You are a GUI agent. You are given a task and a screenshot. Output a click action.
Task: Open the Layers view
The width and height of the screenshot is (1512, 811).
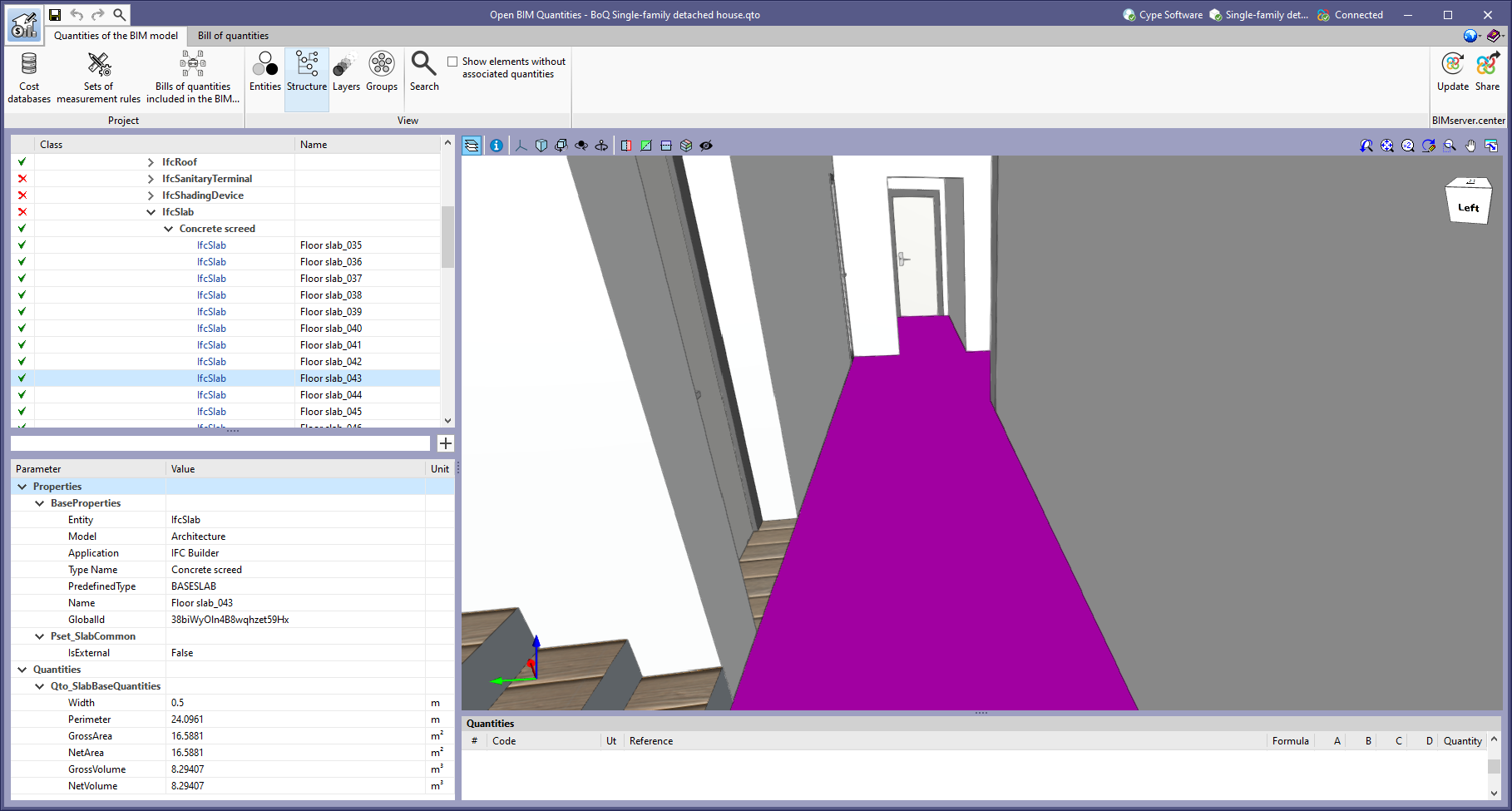click(x=345, y=74)
